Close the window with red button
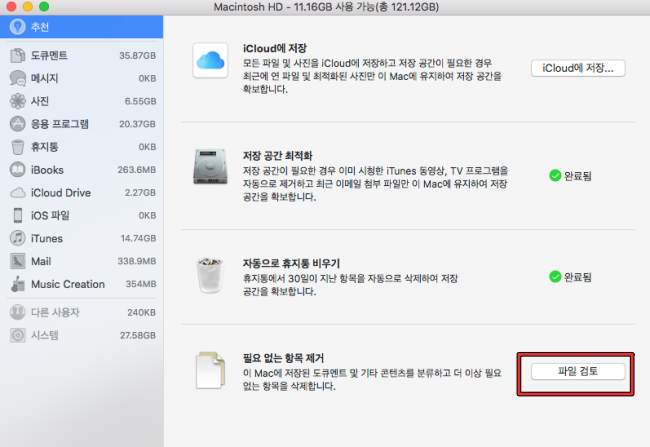This screenshot has height=447, width=650. (11, 6)
